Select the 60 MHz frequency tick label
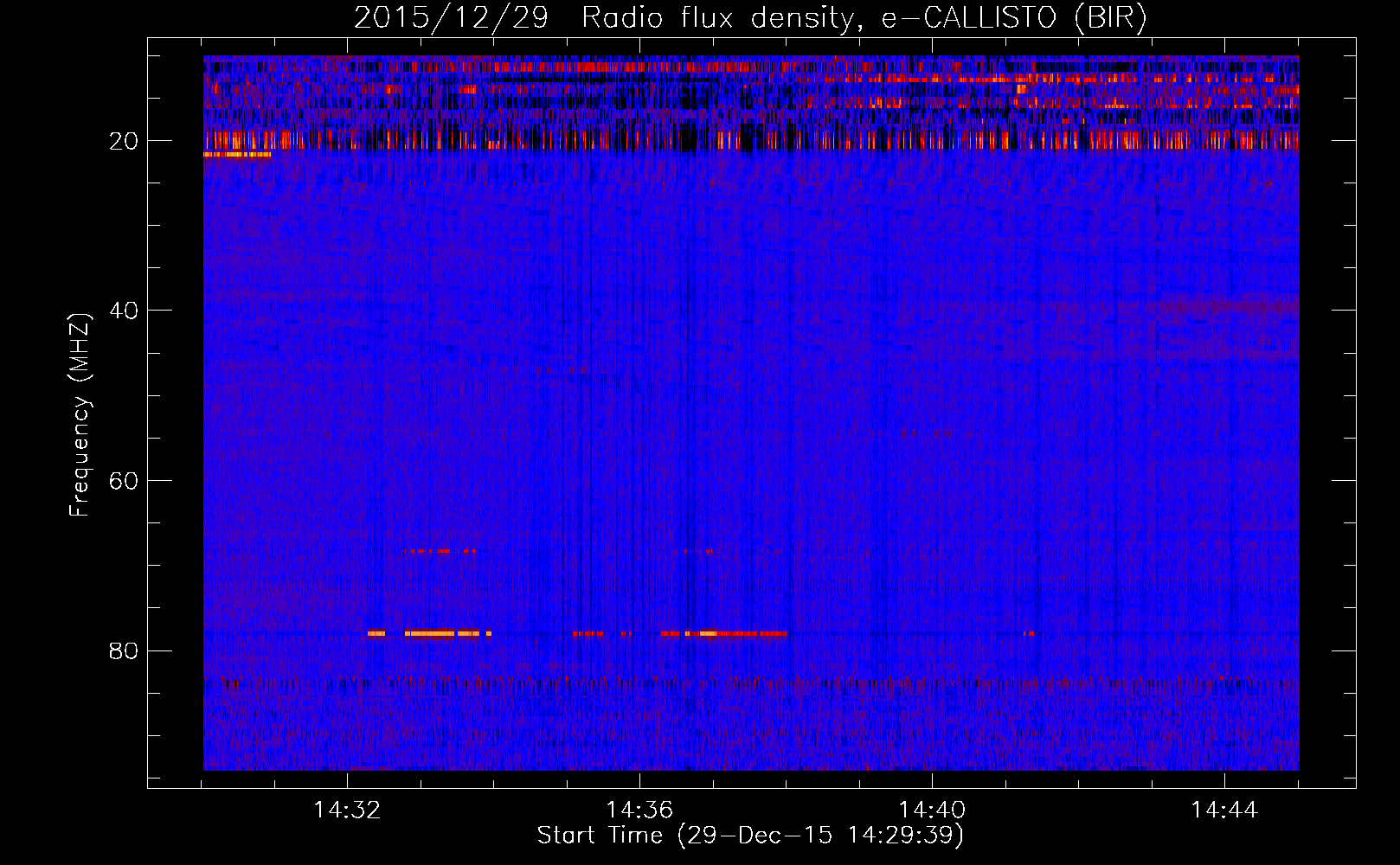 124,481
